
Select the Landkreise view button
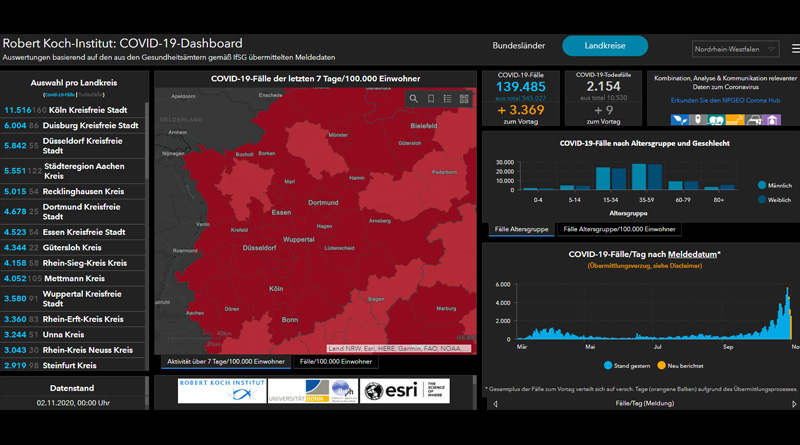(605, 46)
